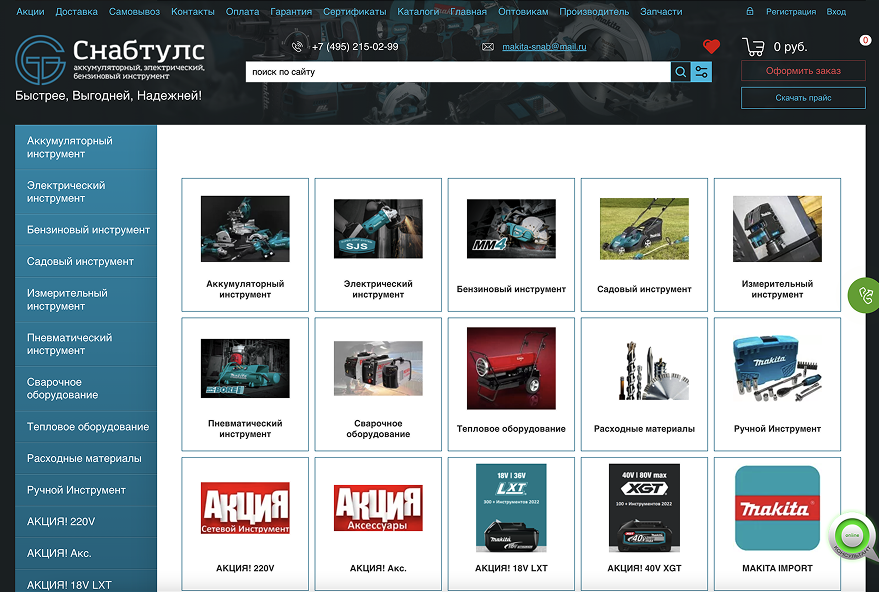
Task: Open the online consultant chat widget
Action: pos(853,536)
